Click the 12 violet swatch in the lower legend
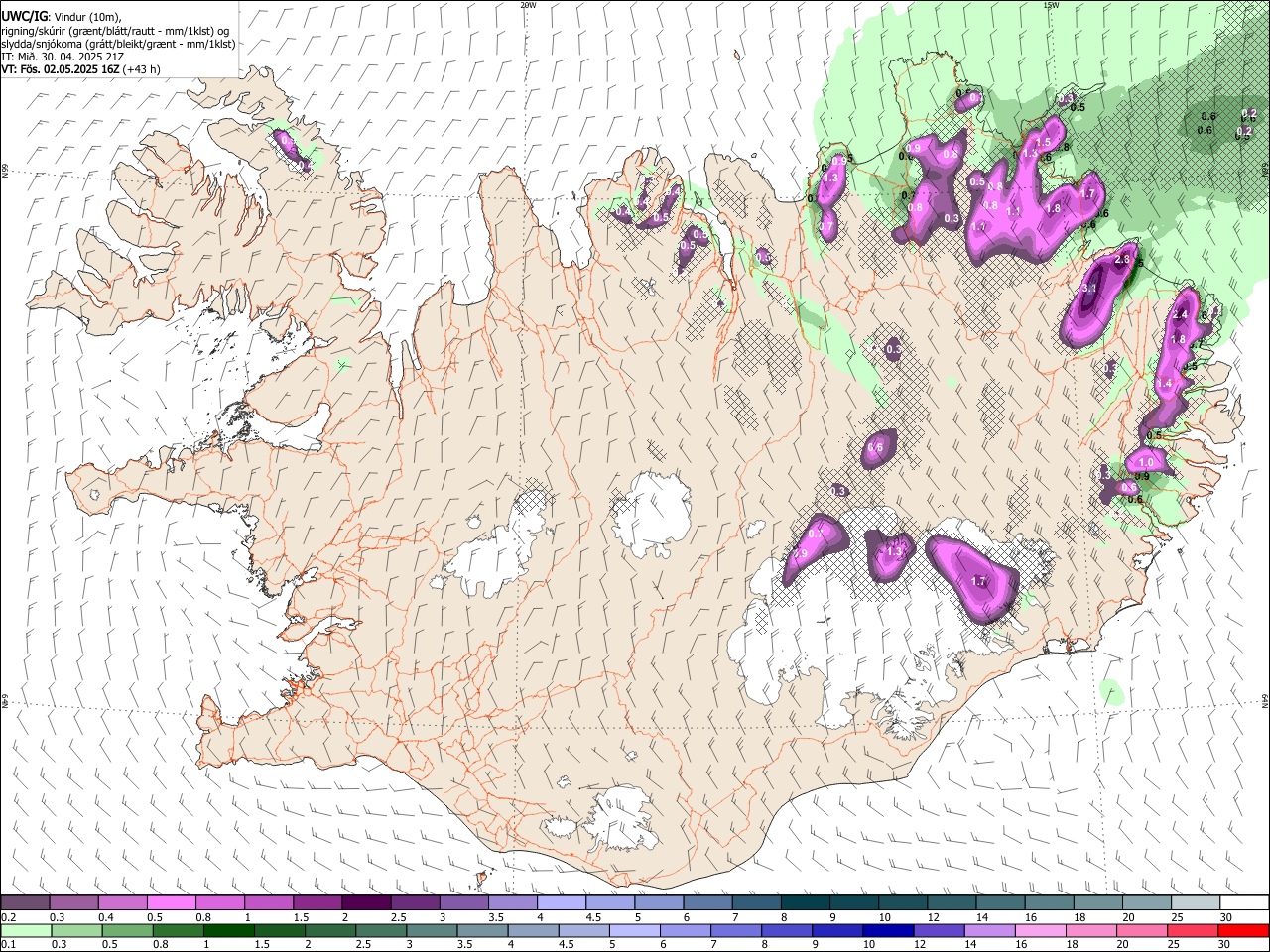 (938, 930)
